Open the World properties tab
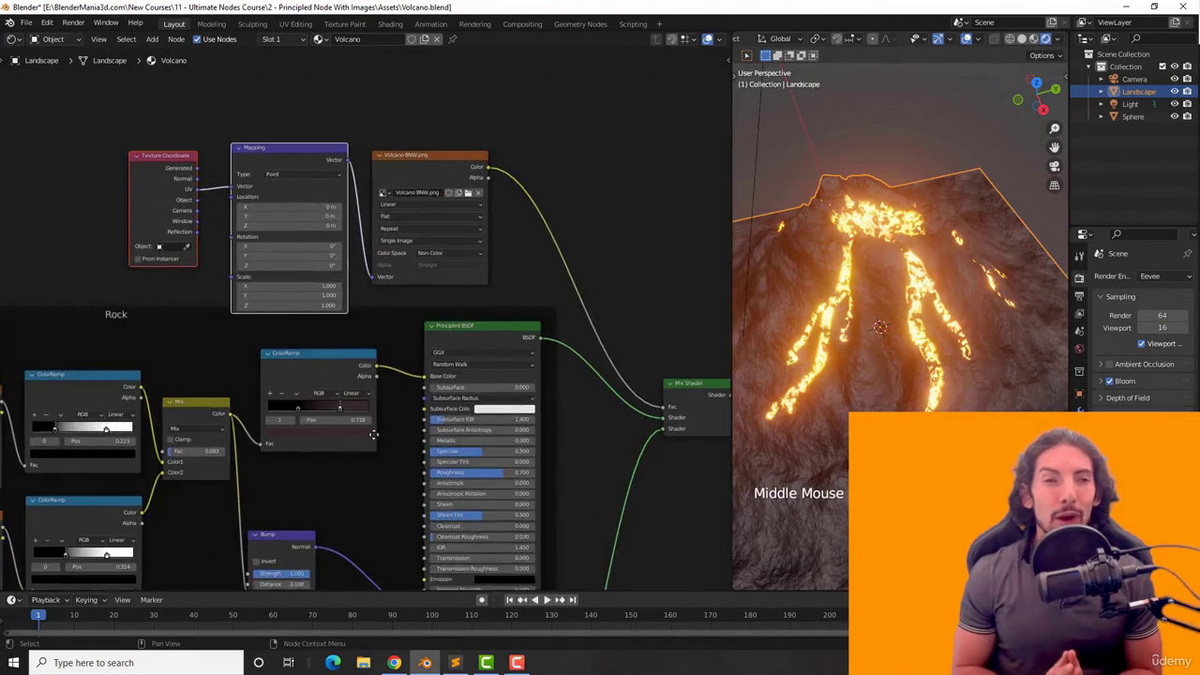 (1079, 350)
